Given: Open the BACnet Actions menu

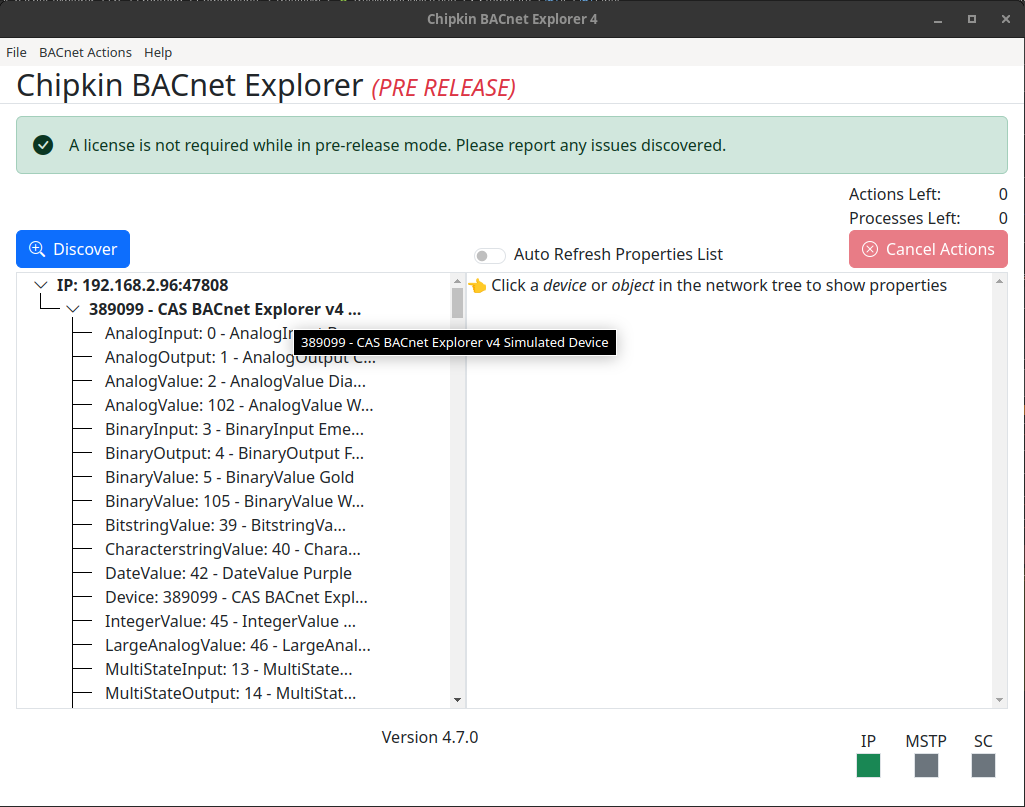Looking at the screenshot, I should click(85, 52).
